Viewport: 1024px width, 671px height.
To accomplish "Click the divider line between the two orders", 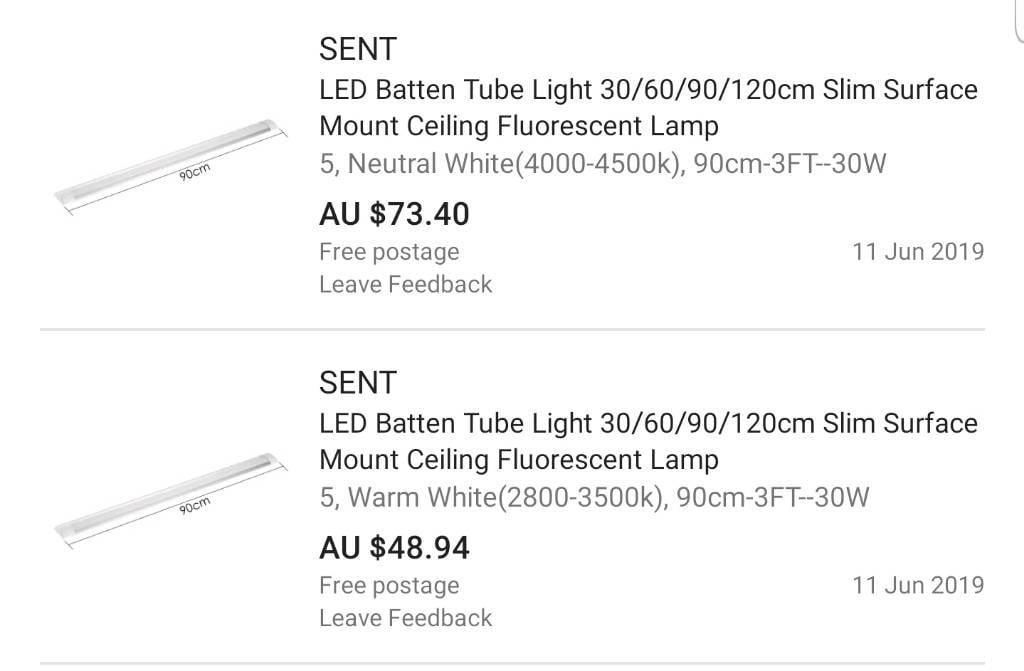I will click(512, 329).
